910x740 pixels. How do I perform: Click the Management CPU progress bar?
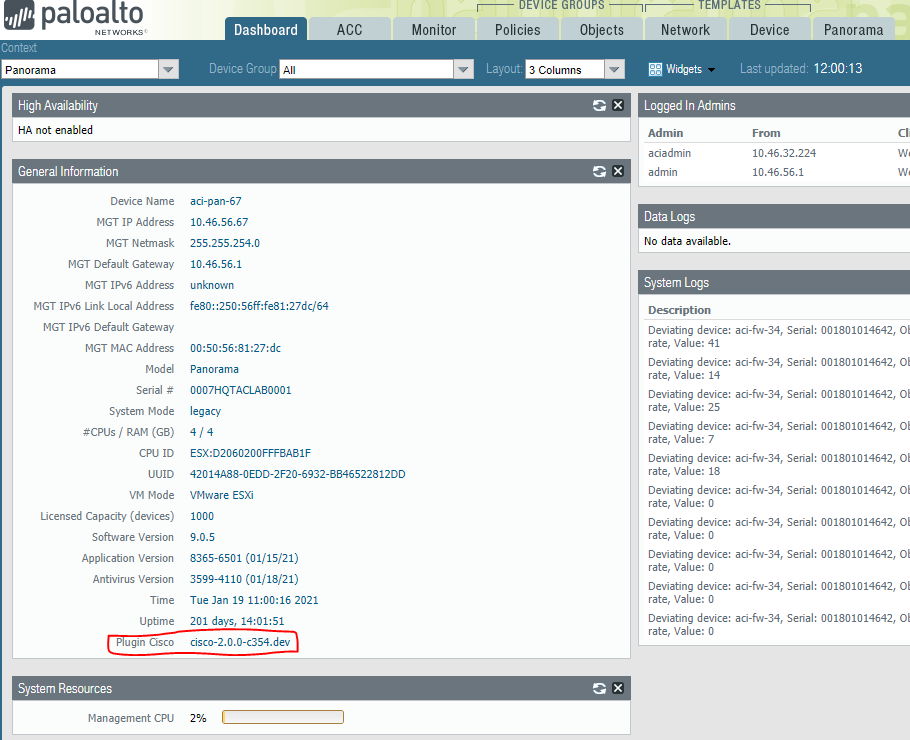[283, 717]
